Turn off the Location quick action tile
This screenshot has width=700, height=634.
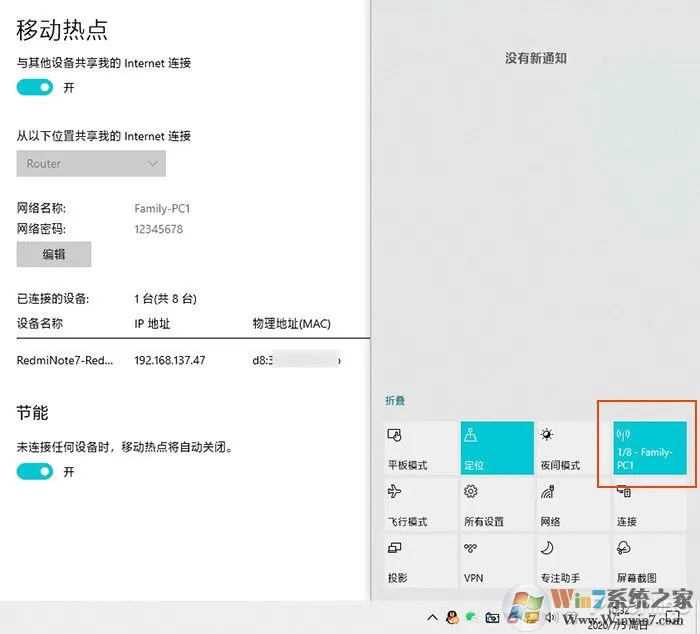[x=497, y=448]
